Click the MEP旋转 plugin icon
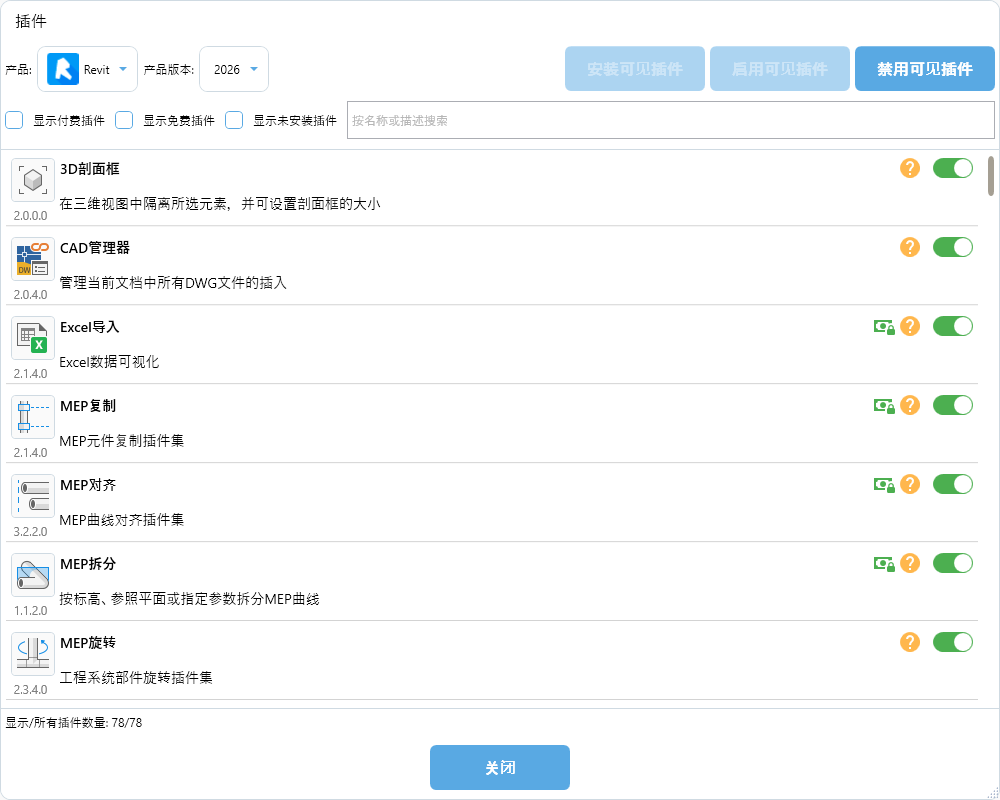The height and width of the screenshot is (800, 1000). pos(33,654)
